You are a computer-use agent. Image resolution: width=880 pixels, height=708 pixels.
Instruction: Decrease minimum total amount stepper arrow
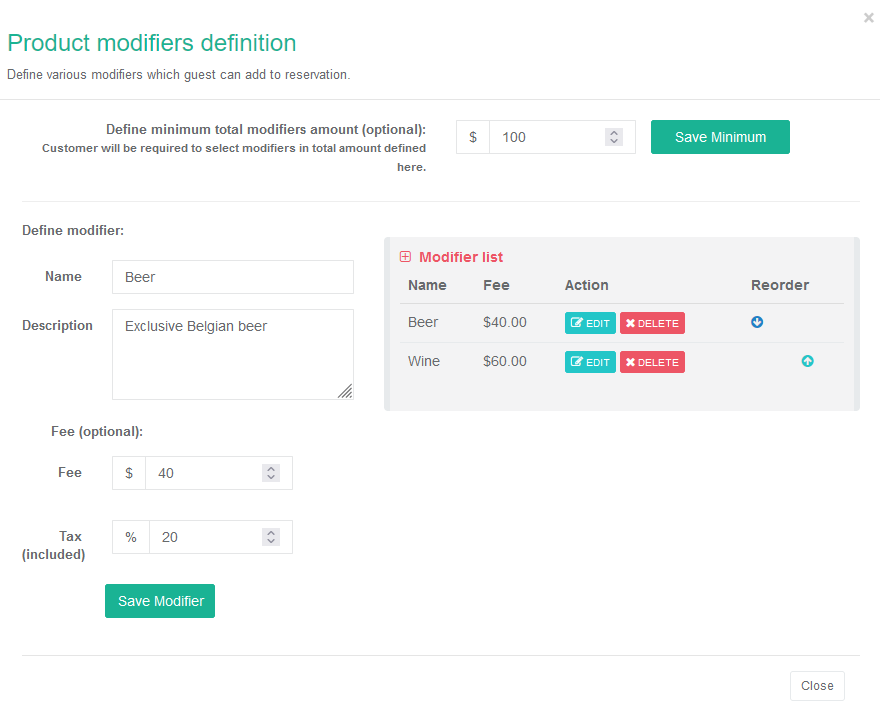click(614, 141)
